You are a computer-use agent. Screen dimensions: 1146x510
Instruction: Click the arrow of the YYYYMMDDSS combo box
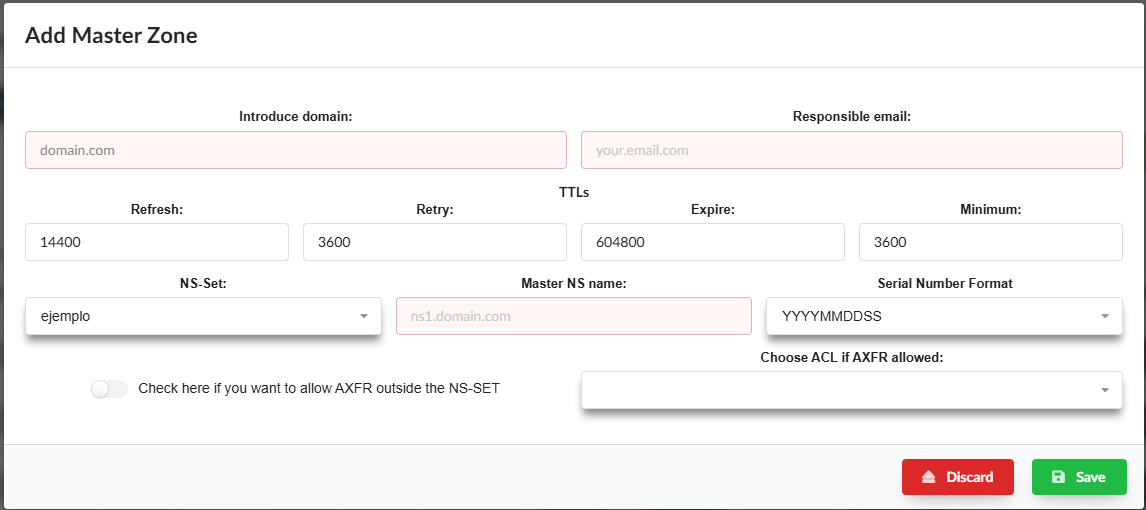point(1104,316)
